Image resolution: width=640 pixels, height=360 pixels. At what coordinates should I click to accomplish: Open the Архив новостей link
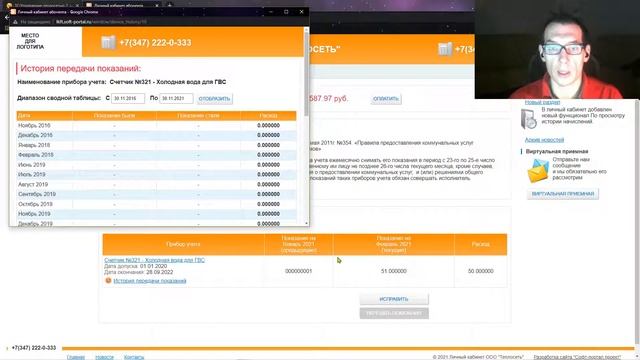(544, 140)
